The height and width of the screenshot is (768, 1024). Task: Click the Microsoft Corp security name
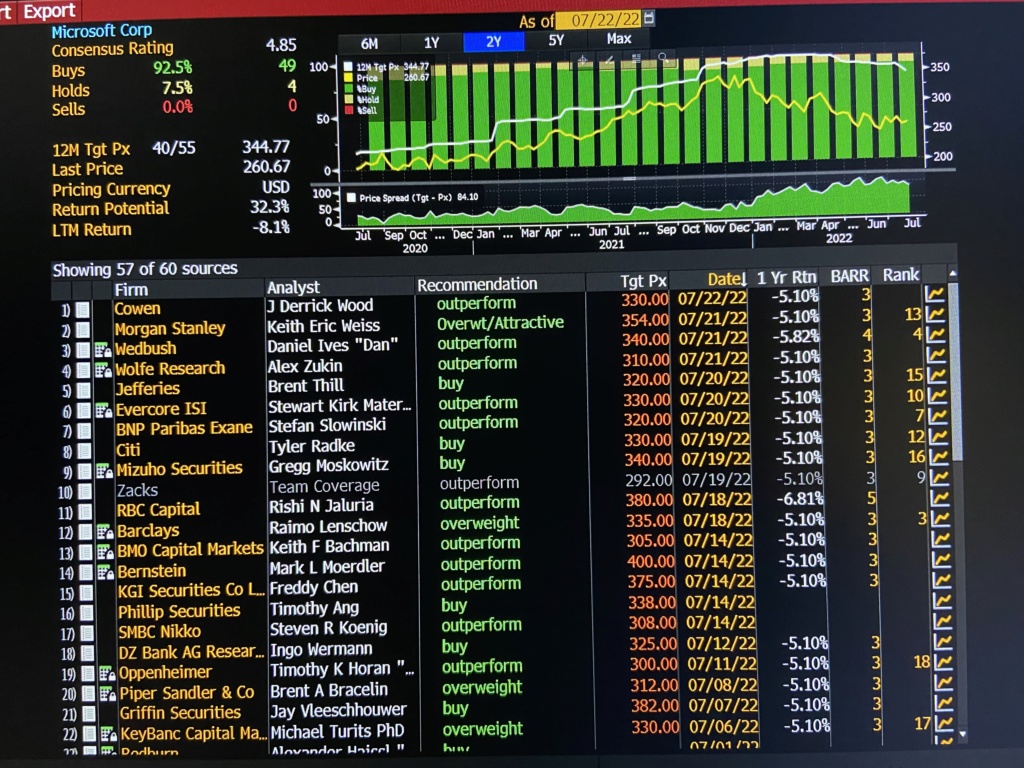pos(102,30)
